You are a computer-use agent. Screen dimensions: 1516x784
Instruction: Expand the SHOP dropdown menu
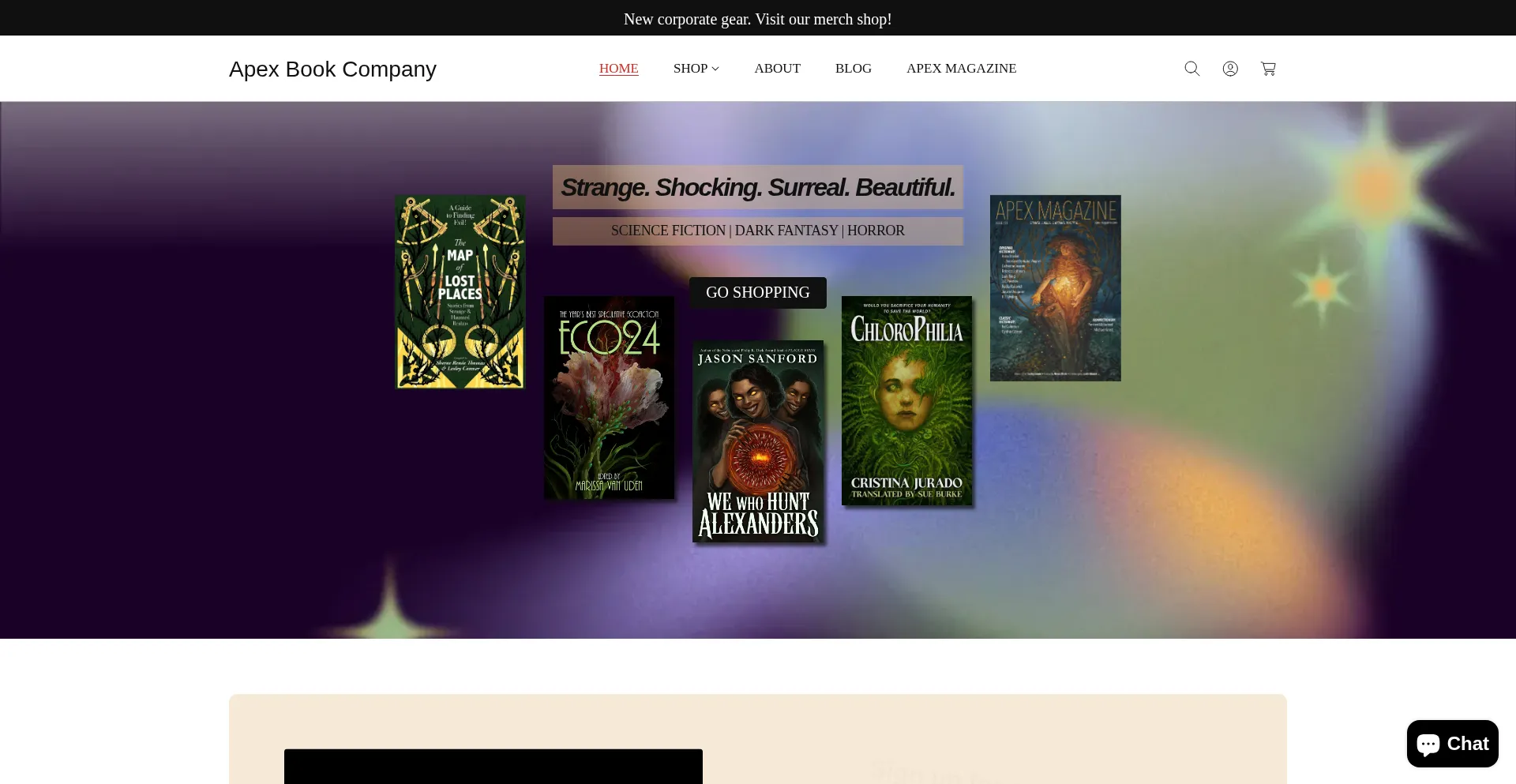pyautogui.click(x=696, y=69)
